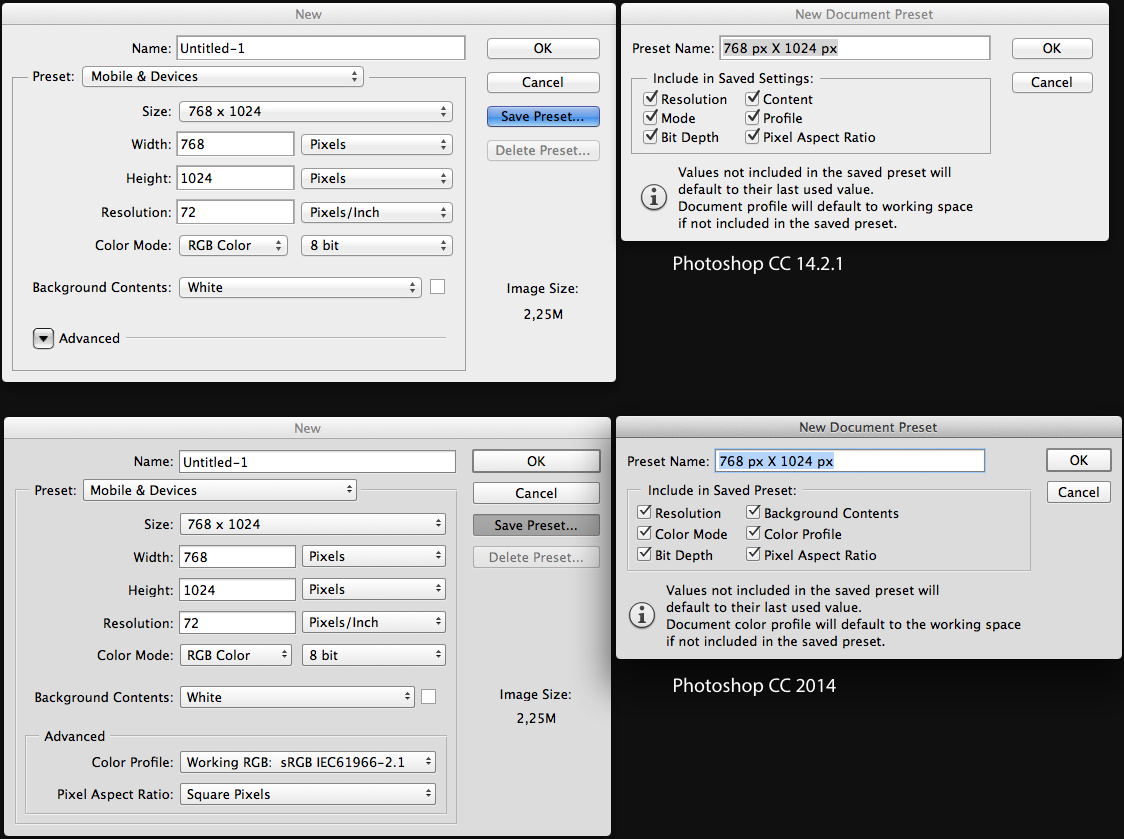Open Background Contents dropdown in top New dialog
This screenshot has height=839, width=1124.
pos(300,288)
